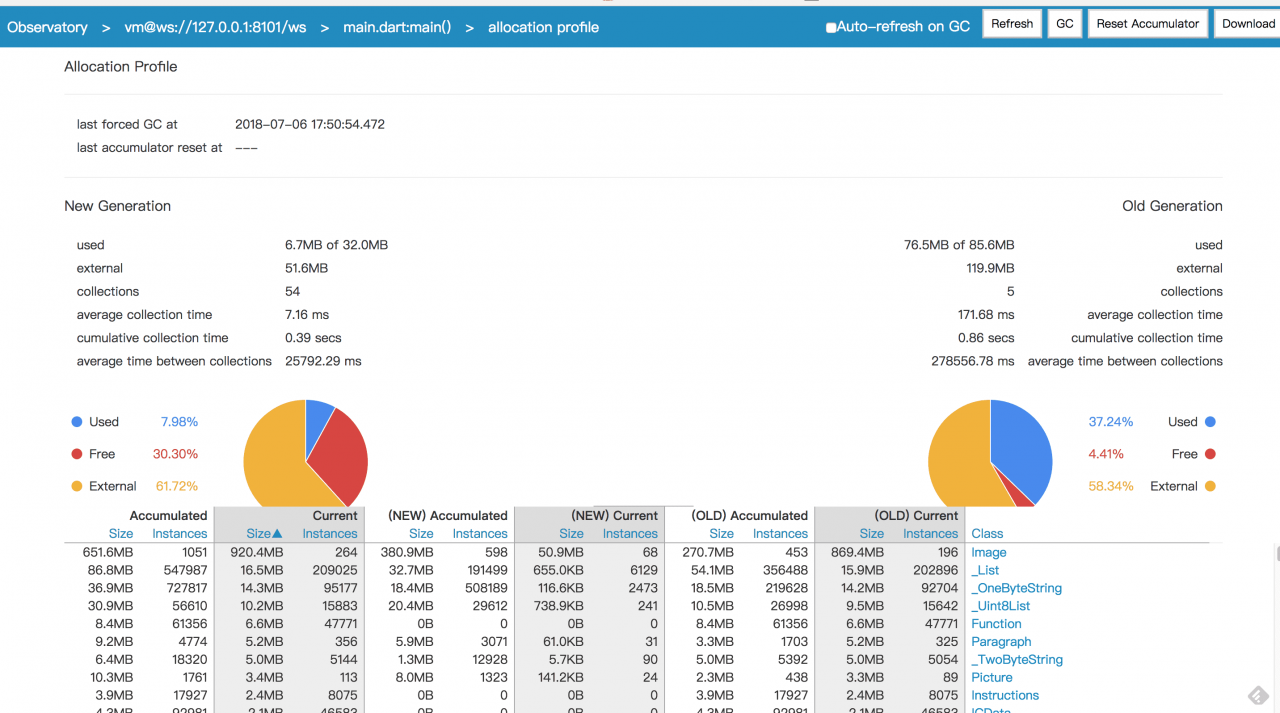Open the vm@ws://127.0.0.1:8101/ws breadcrumb

[215, 27]
